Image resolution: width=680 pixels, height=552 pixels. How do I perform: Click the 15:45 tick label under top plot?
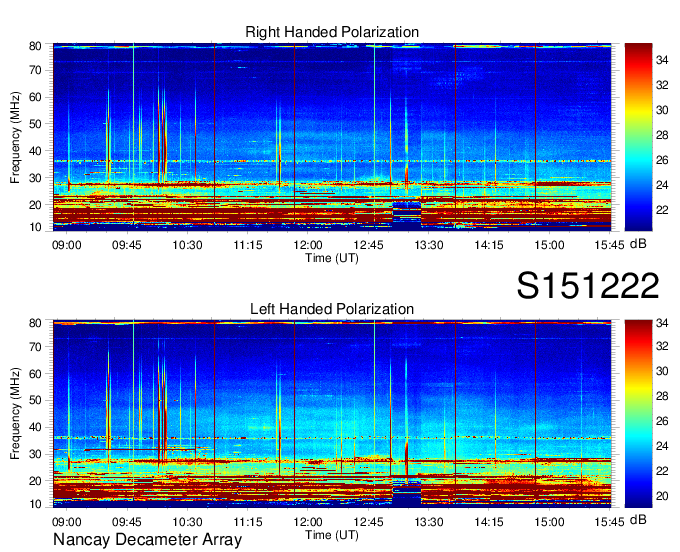(x=609, y=245)
